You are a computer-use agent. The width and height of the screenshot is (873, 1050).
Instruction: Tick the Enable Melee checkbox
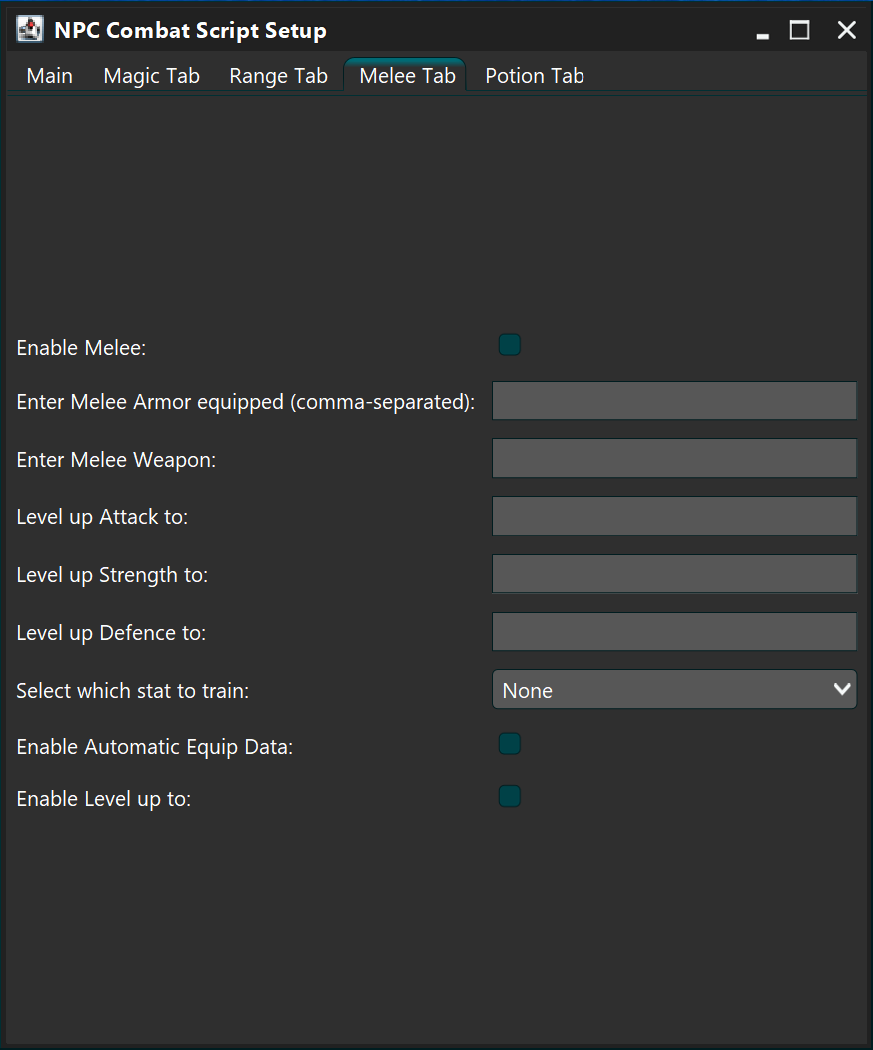[x=509, y=345]
